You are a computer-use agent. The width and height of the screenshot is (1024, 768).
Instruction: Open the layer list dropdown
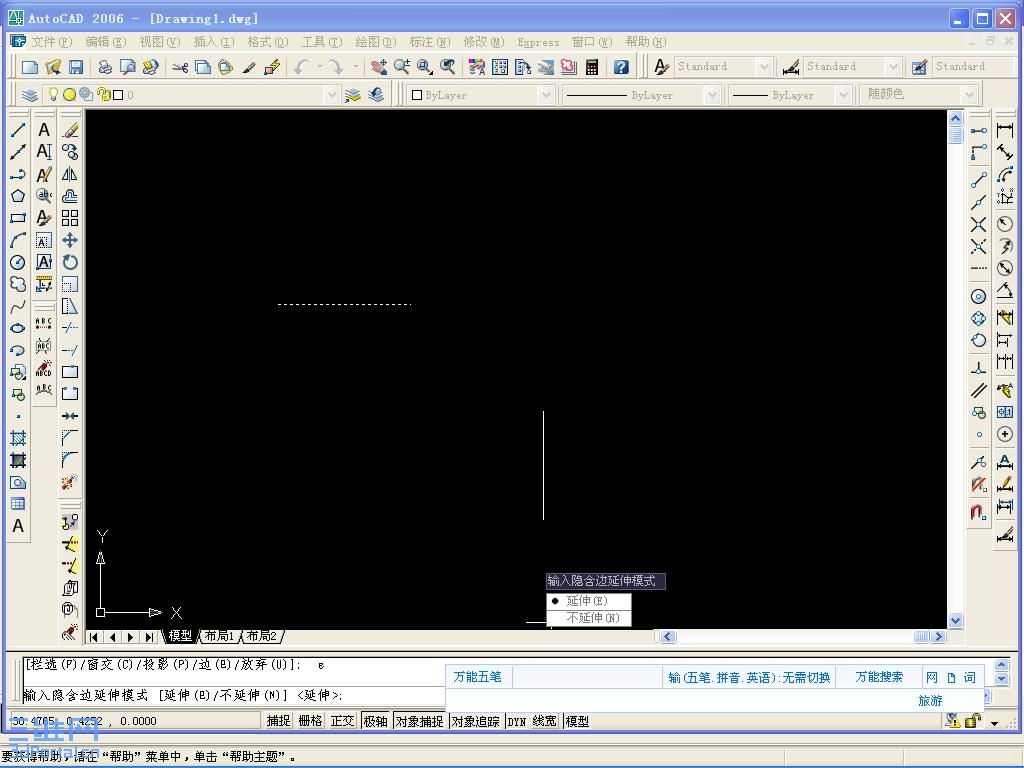pos(332,95)
